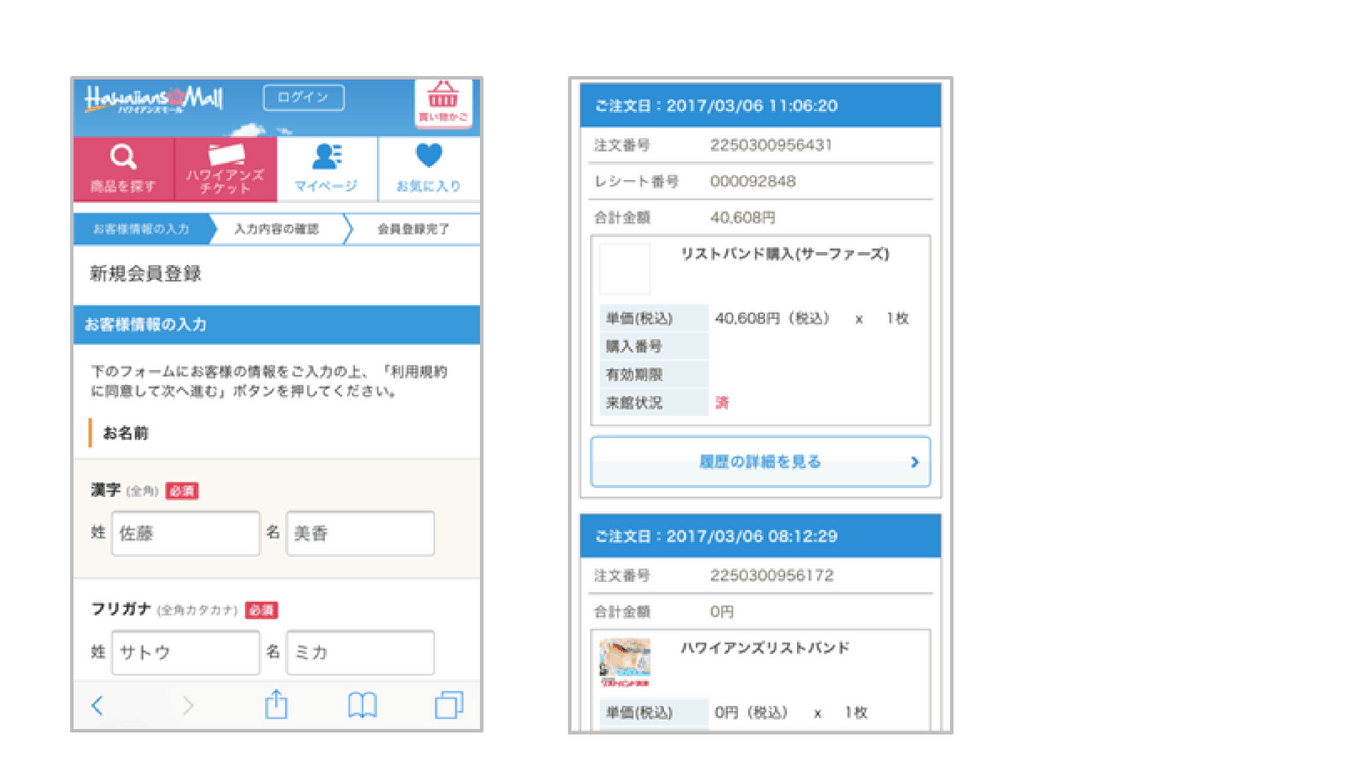Click the kanji surname field 佐藤
Screen dimensions: 1366x768
click(x=185, y=534)
